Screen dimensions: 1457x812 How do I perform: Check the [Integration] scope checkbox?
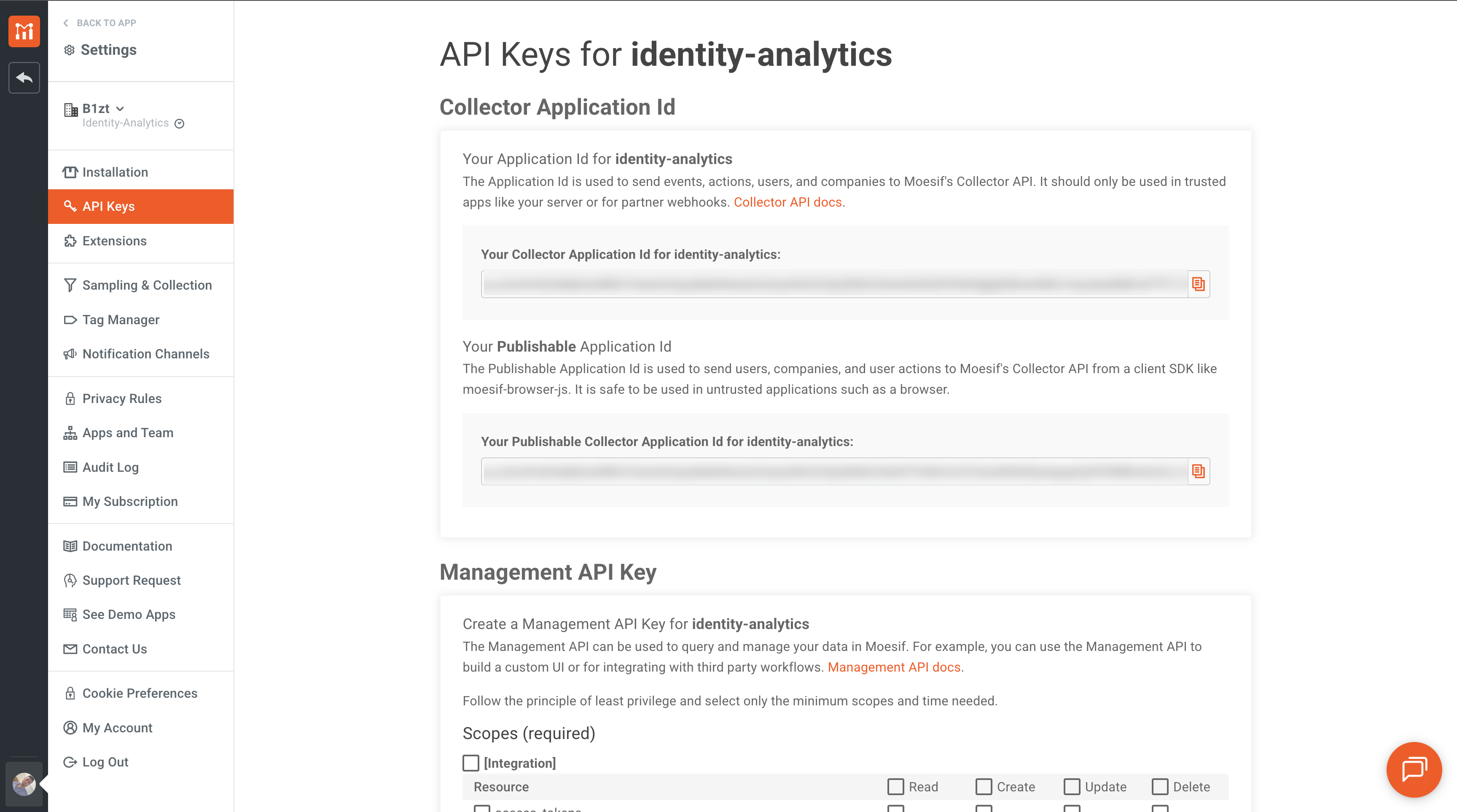[x=470, y=763]
